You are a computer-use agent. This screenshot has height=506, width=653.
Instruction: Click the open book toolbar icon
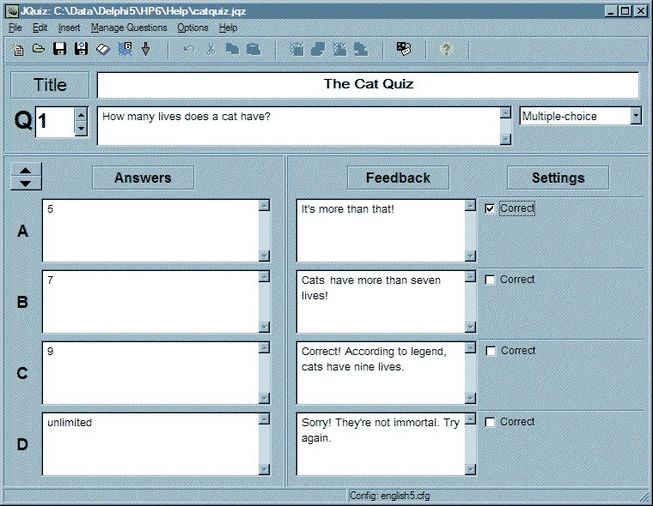pyautogui.click(x=103, y=49)
